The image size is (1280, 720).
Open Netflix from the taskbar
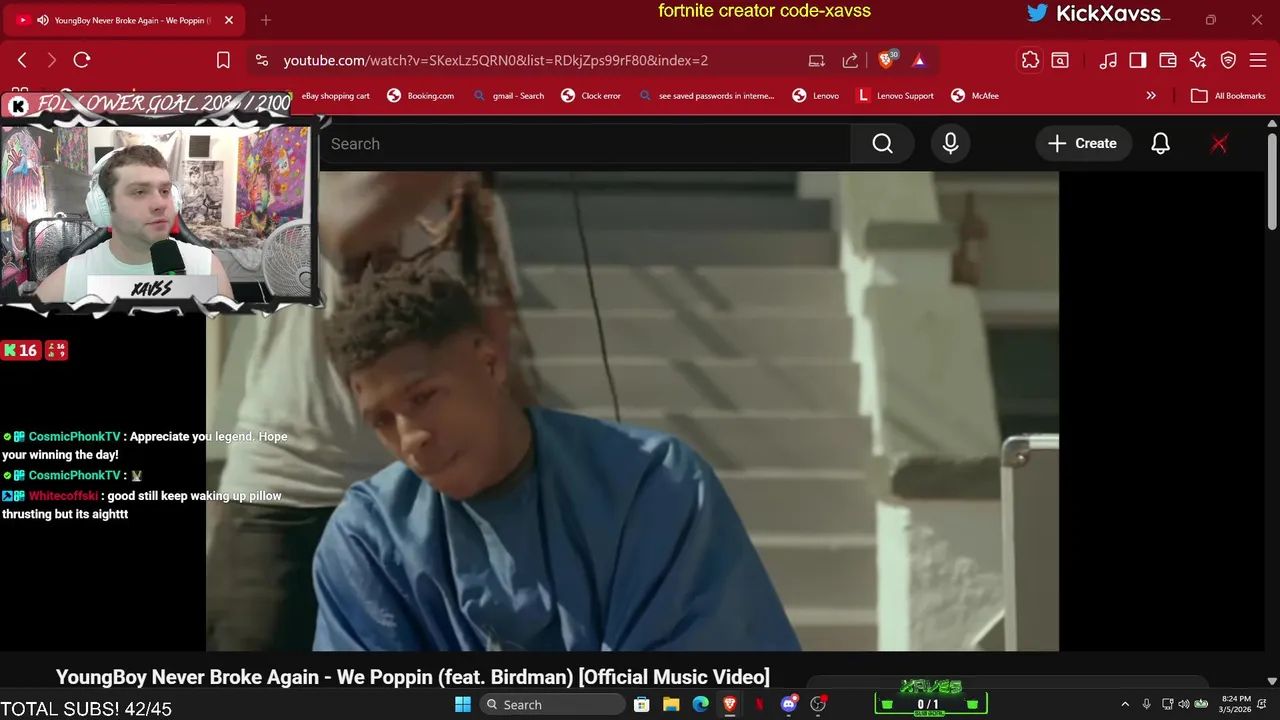[760, 704]
